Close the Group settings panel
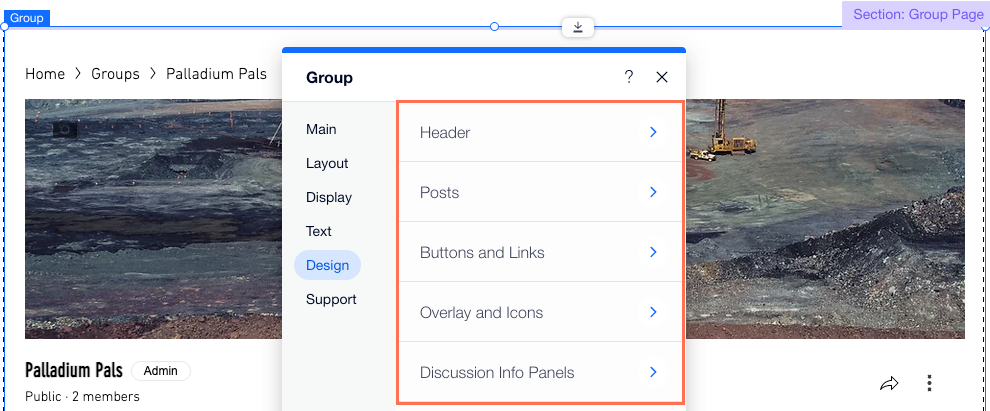The width and height of the screenshot is (990, 411). [x=662, y=77]
